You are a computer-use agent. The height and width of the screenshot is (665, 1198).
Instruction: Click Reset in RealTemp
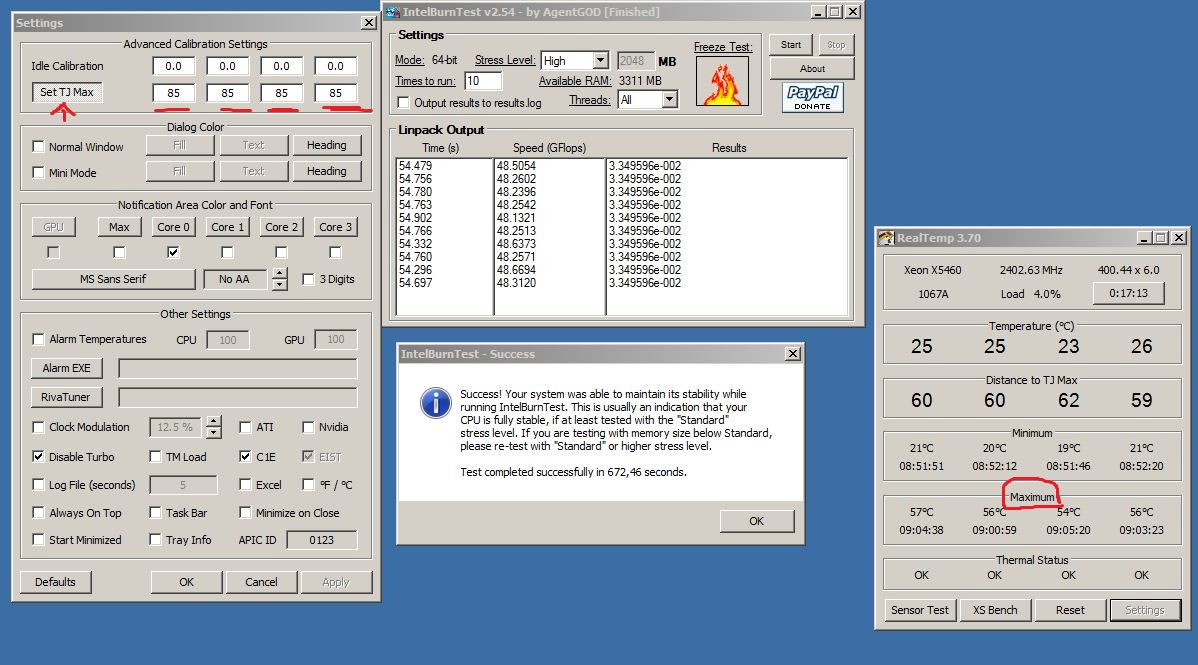pos(1070,610)
